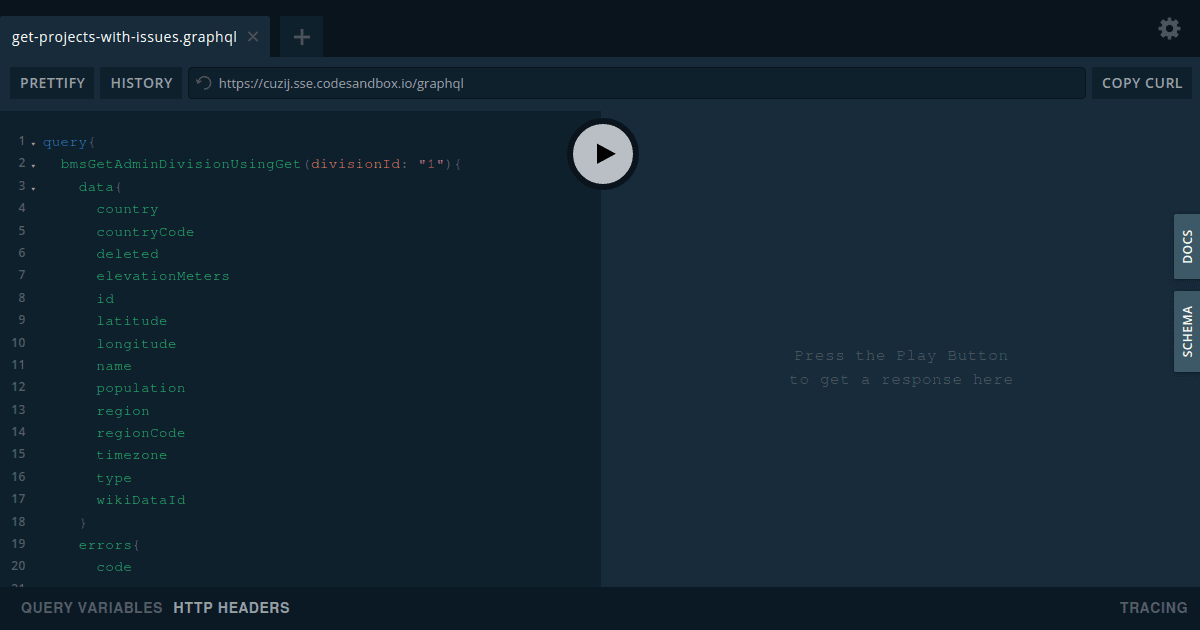Screen dimensions: 1200x630
Task: Click the 'errors{' text on line 19
Action: [110, 545]
